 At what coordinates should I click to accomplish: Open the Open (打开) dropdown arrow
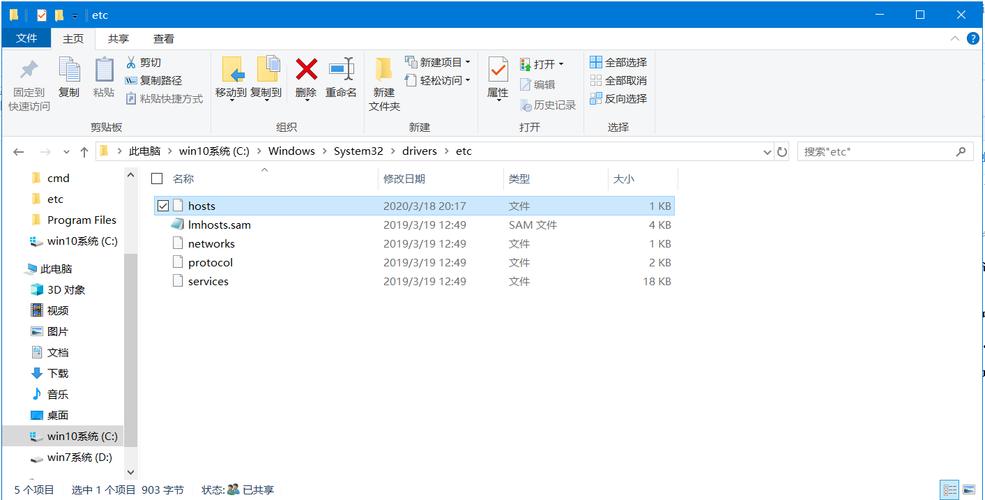tap(561, 64)
